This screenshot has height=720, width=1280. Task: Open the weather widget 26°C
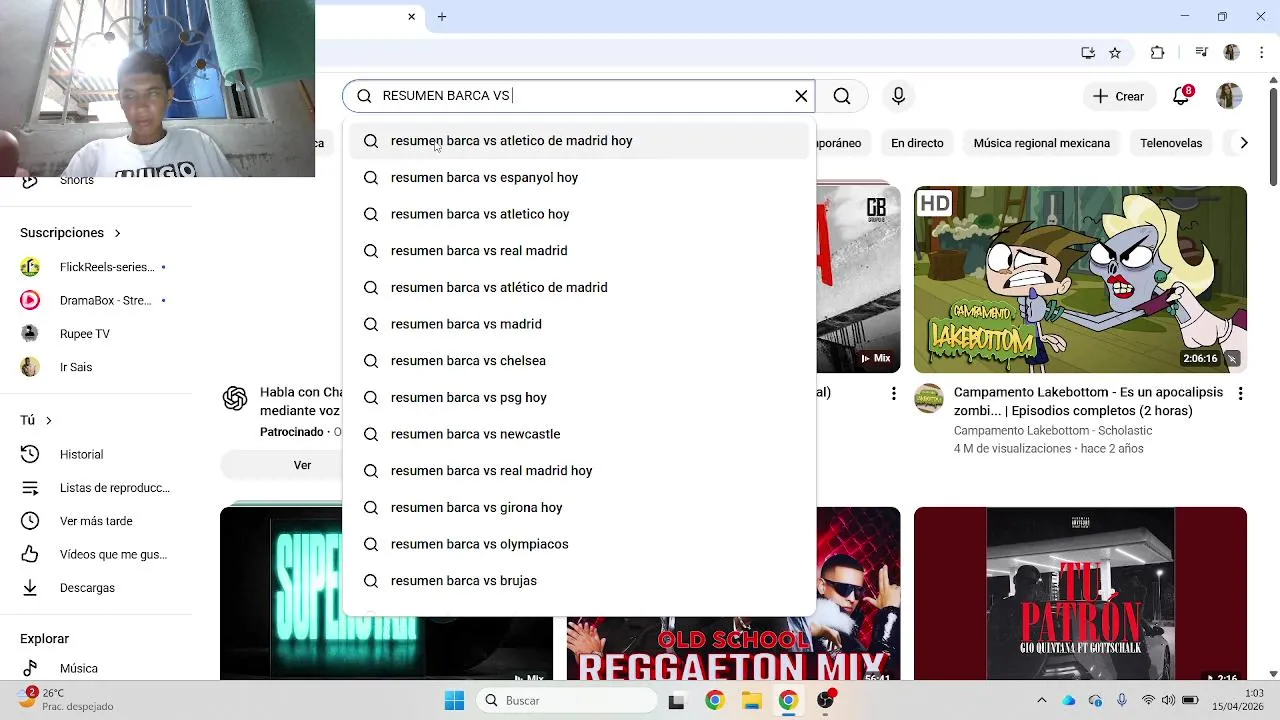click(x=66, y=700)
